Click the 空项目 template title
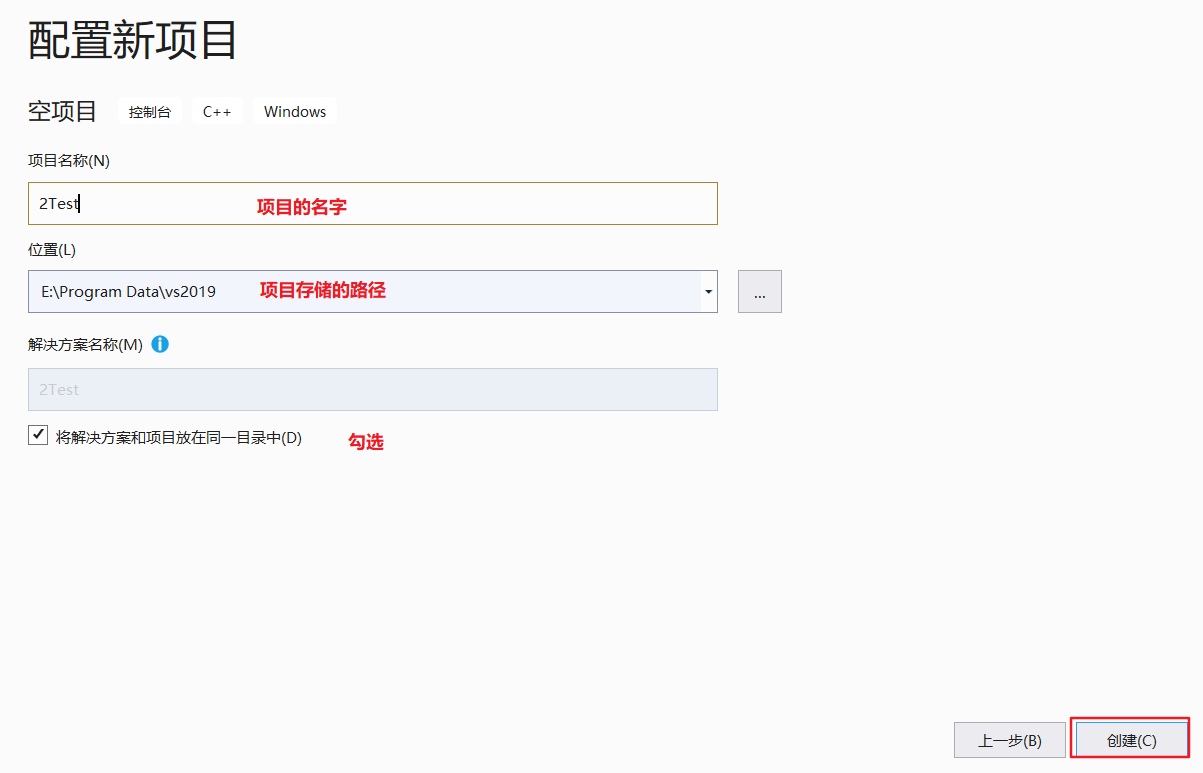Screen dimensions: 1203x773 [62, 111]
